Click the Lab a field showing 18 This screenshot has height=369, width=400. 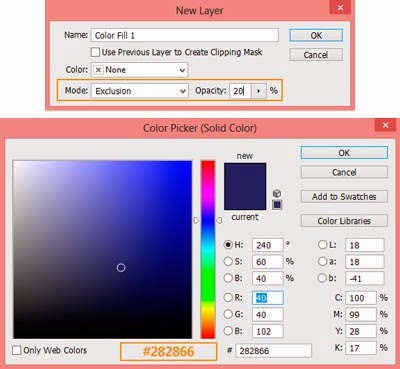tap(365, 262)
